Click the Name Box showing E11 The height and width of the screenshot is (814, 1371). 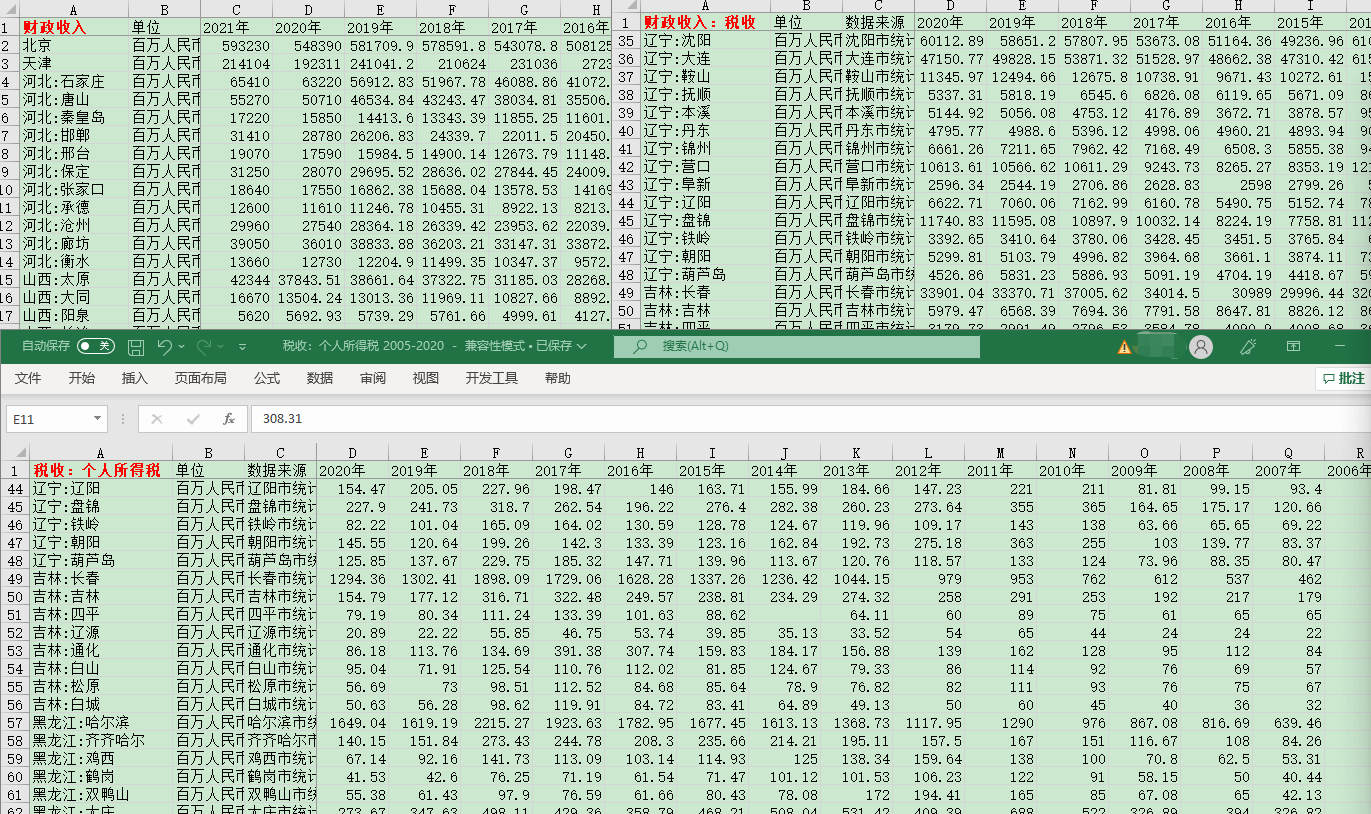[x=48, y=419]
